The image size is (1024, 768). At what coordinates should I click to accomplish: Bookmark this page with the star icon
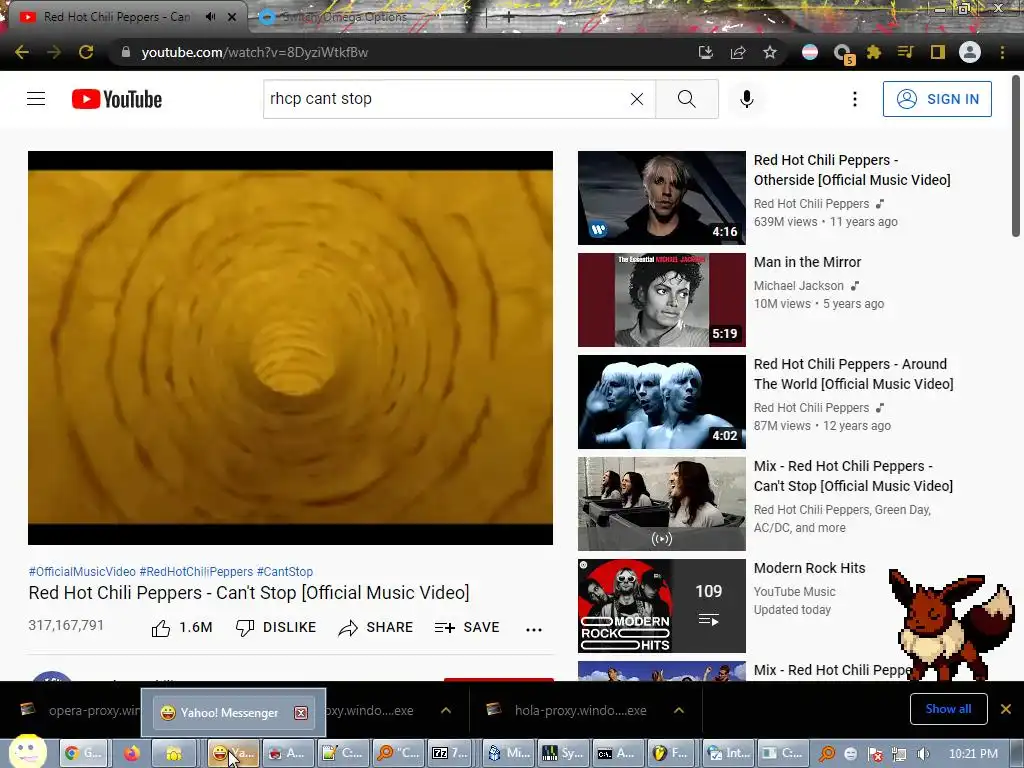coord(770,52)
